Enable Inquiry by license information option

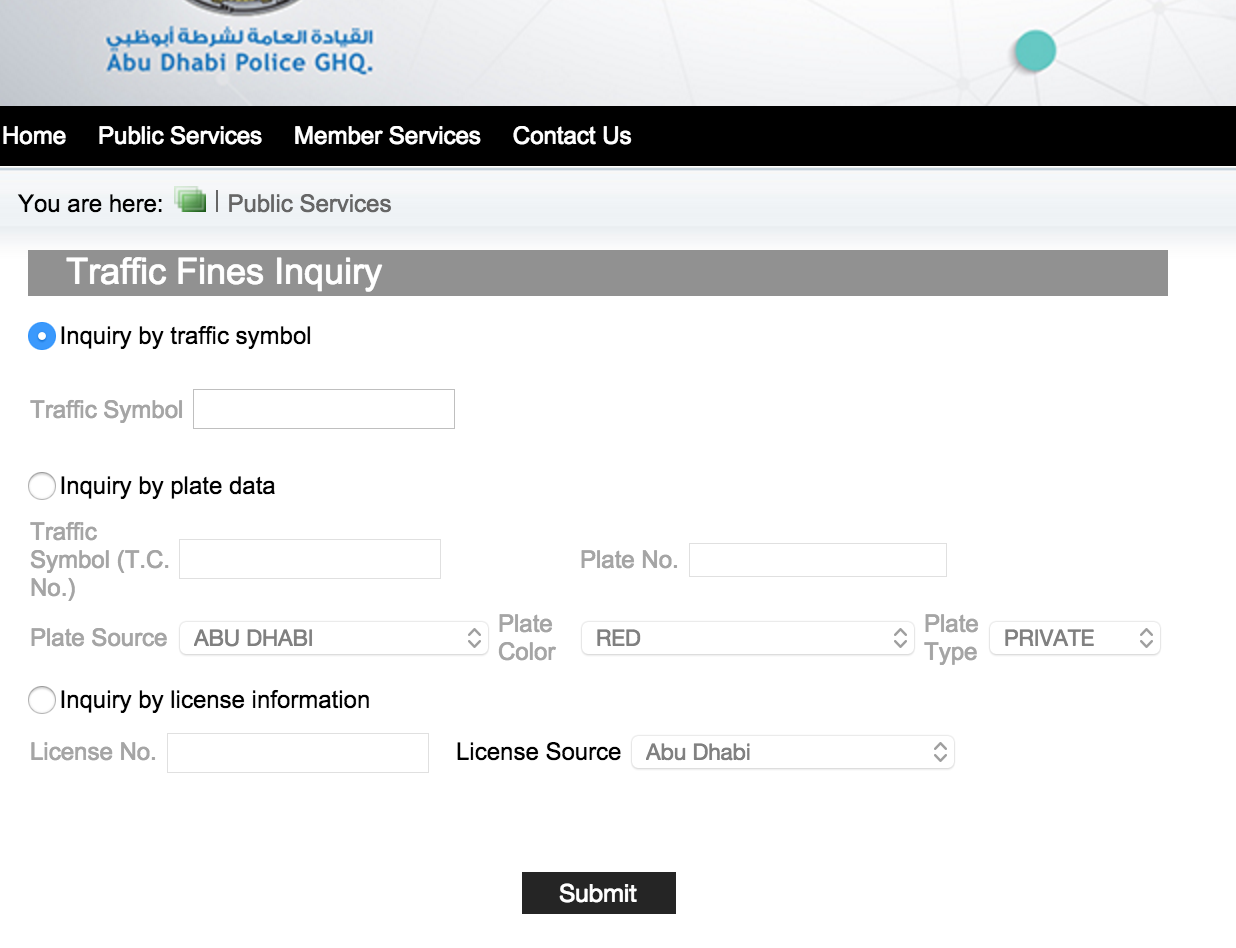[41, 700]
